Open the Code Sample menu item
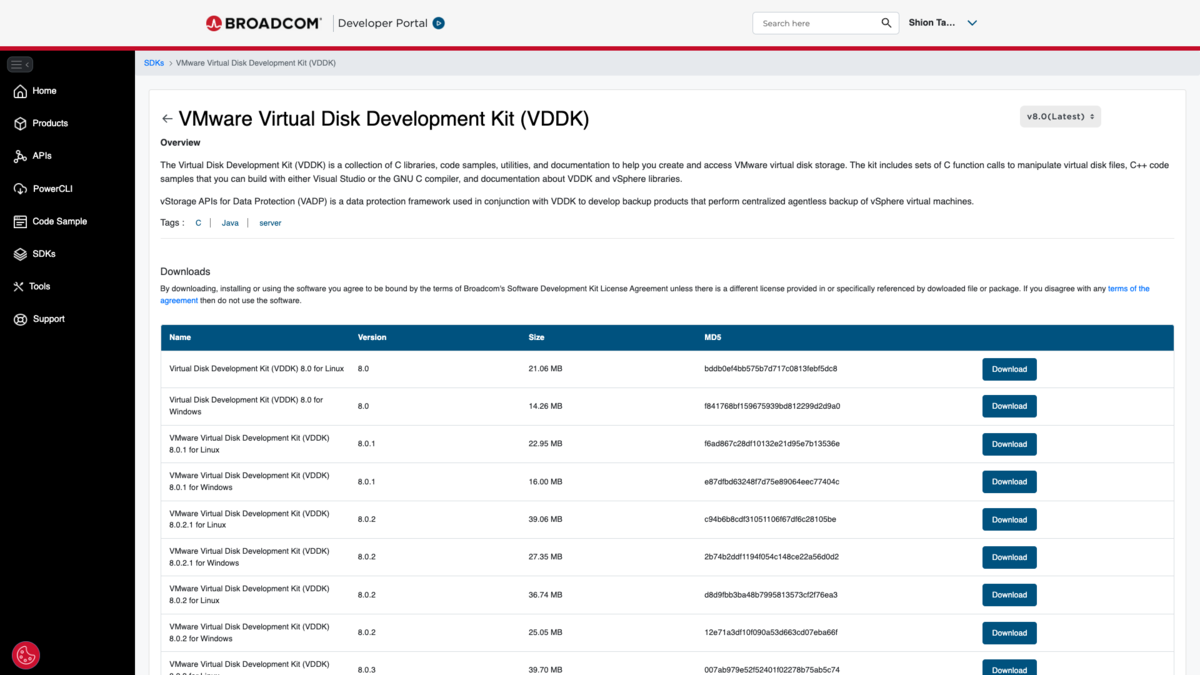The image size is (1200, 675). (x=60, y=222)
